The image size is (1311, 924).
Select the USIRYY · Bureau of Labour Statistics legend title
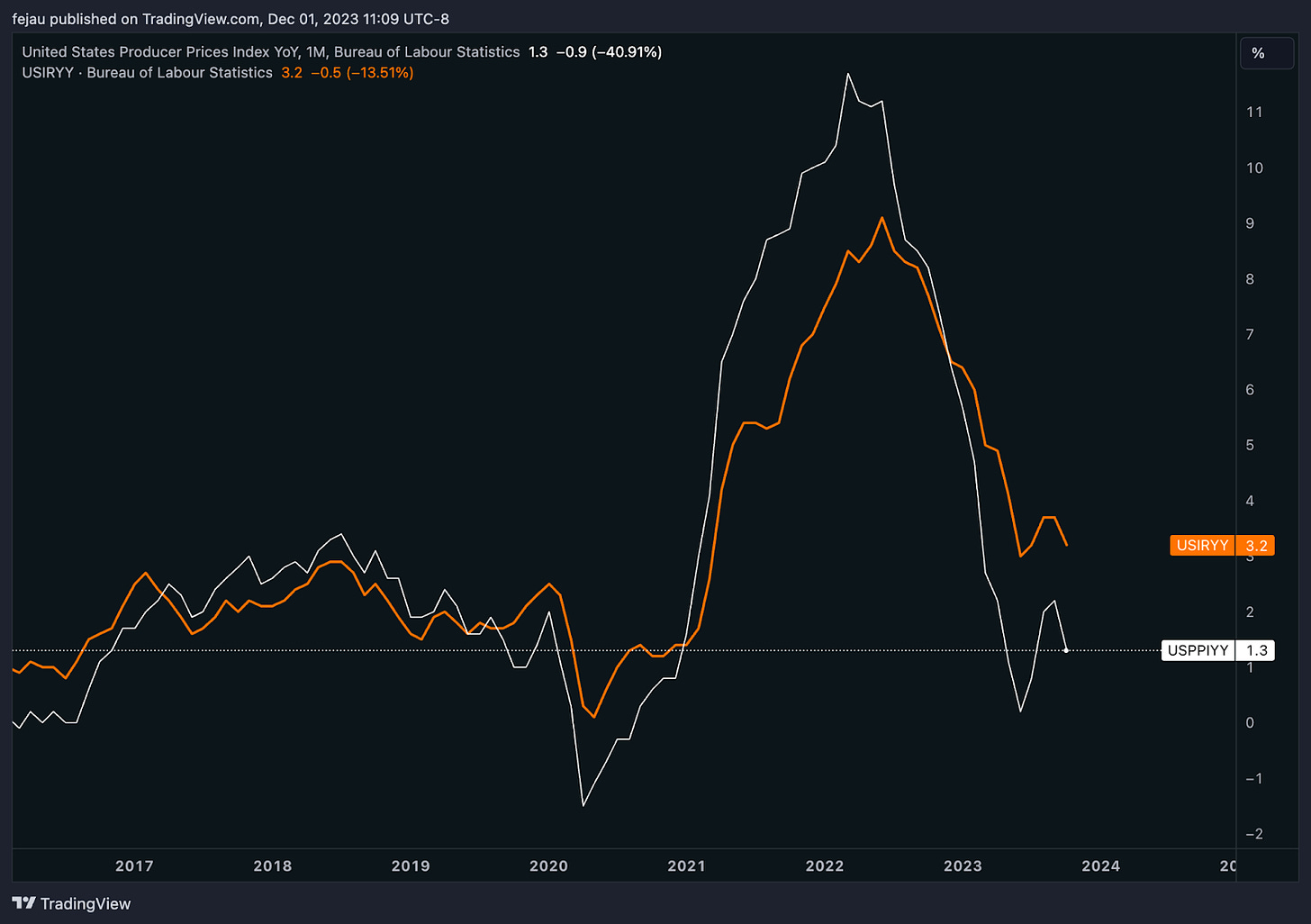coord(147,73)
